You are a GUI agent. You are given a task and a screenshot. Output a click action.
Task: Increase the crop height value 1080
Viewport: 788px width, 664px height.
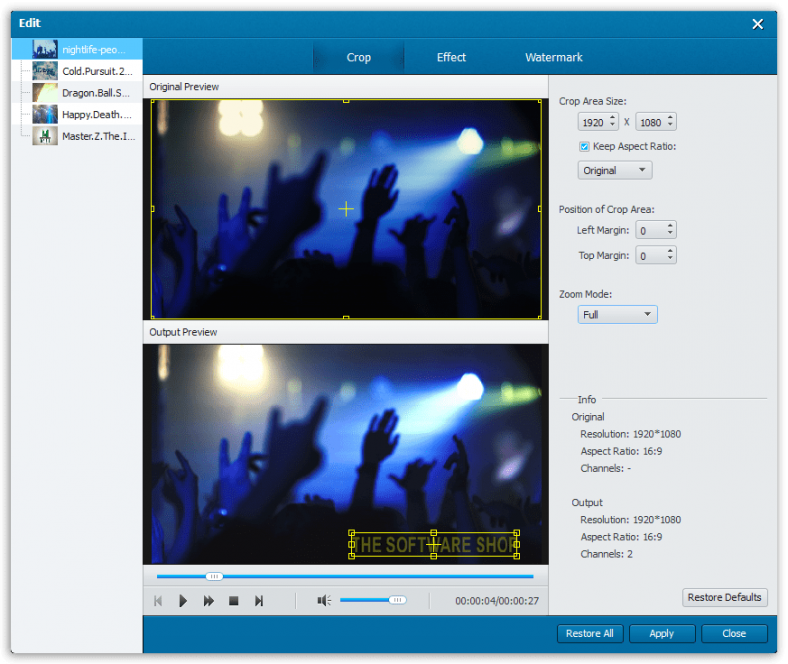click(x=670, y=118)
